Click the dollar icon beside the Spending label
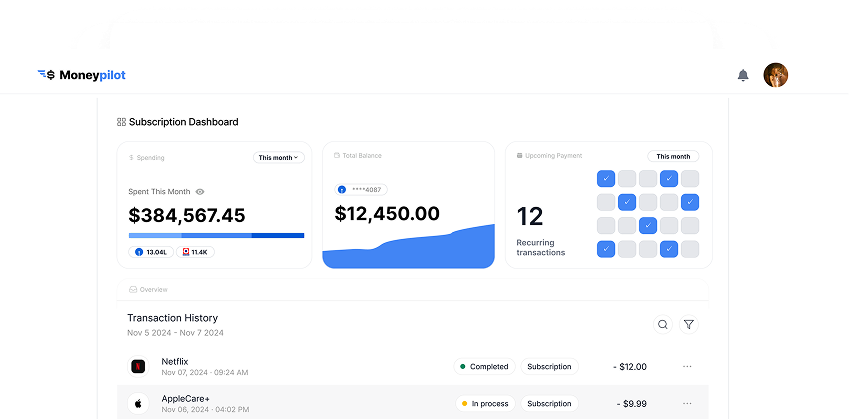Viewport: 849px width, 419px height. click(131, 158)
